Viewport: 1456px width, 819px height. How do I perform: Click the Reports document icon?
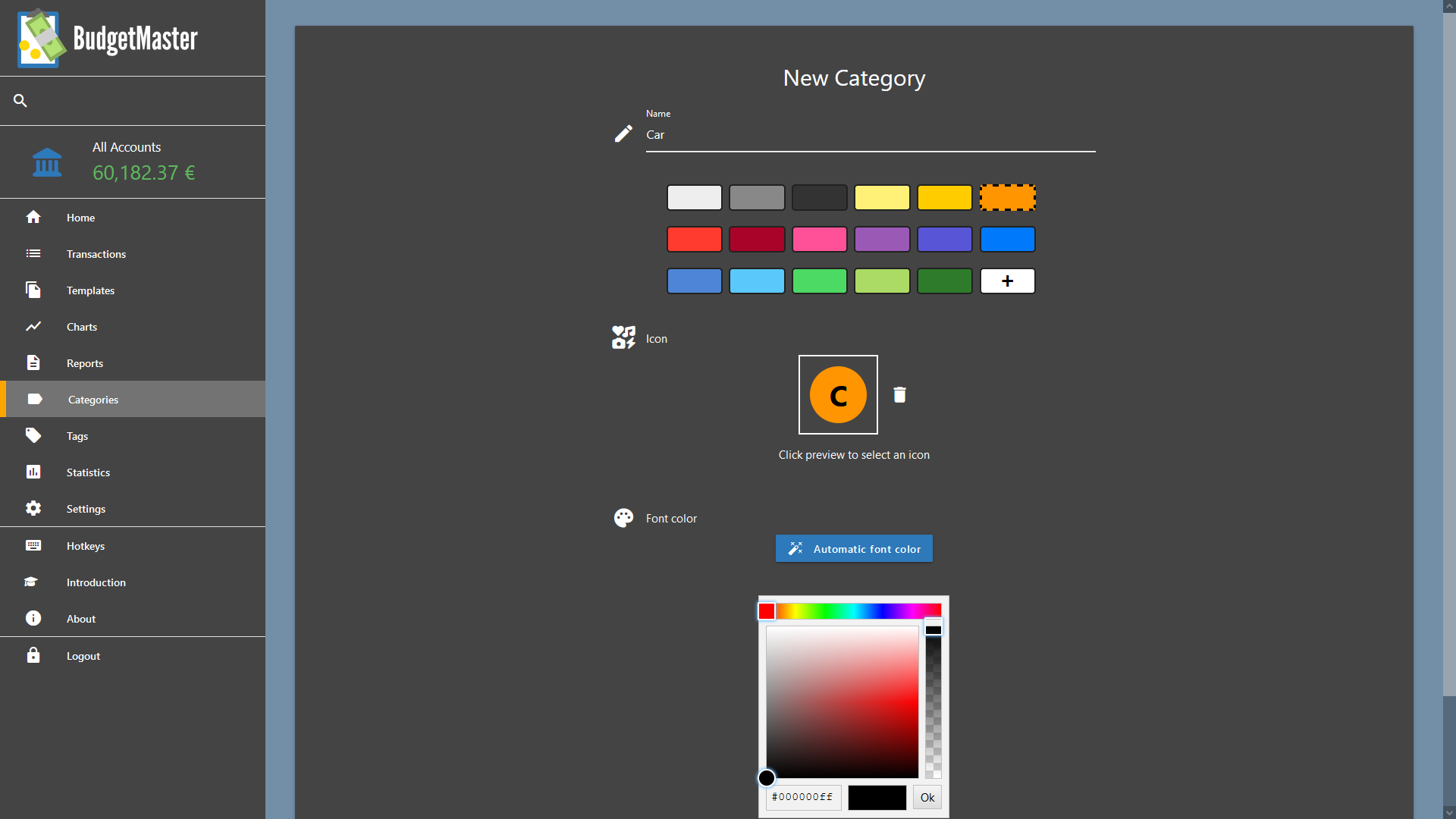pos(33,362)
